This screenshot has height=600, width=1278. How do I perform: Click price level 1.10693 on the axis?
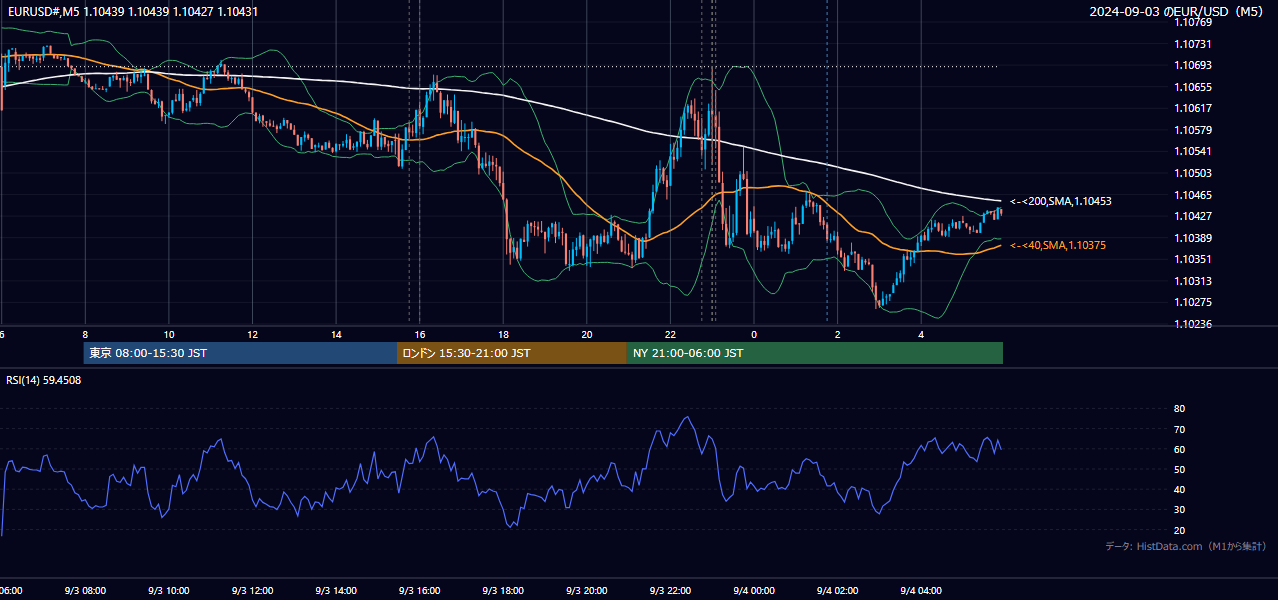pos(1193,65)
